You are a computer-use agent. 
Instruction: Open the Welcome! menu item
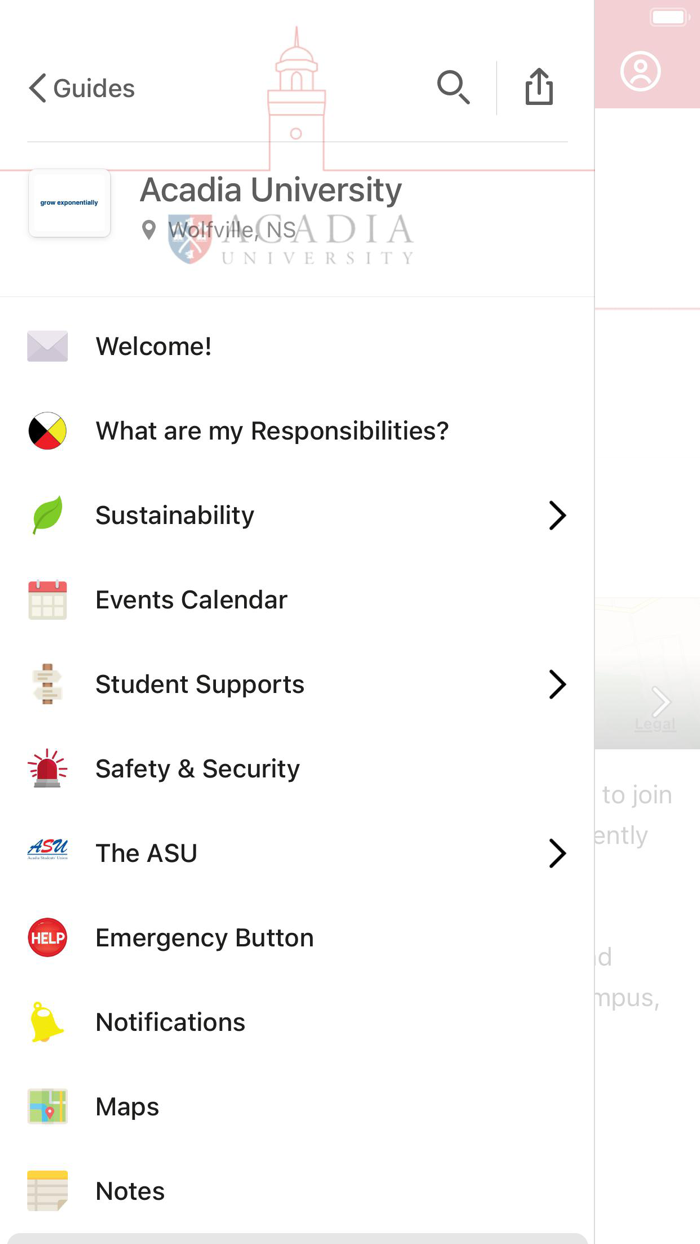pos(154,347)
